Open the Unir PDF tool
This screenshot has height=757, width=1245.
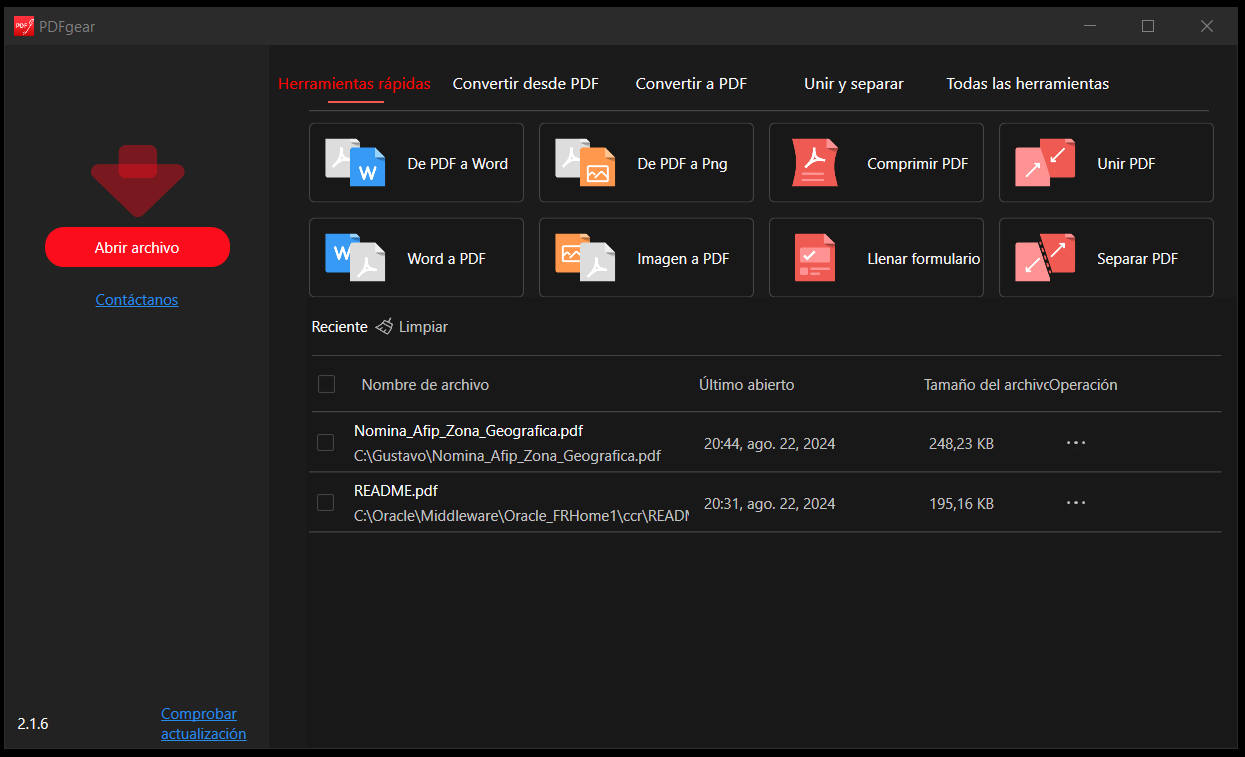click(1106, 163)
